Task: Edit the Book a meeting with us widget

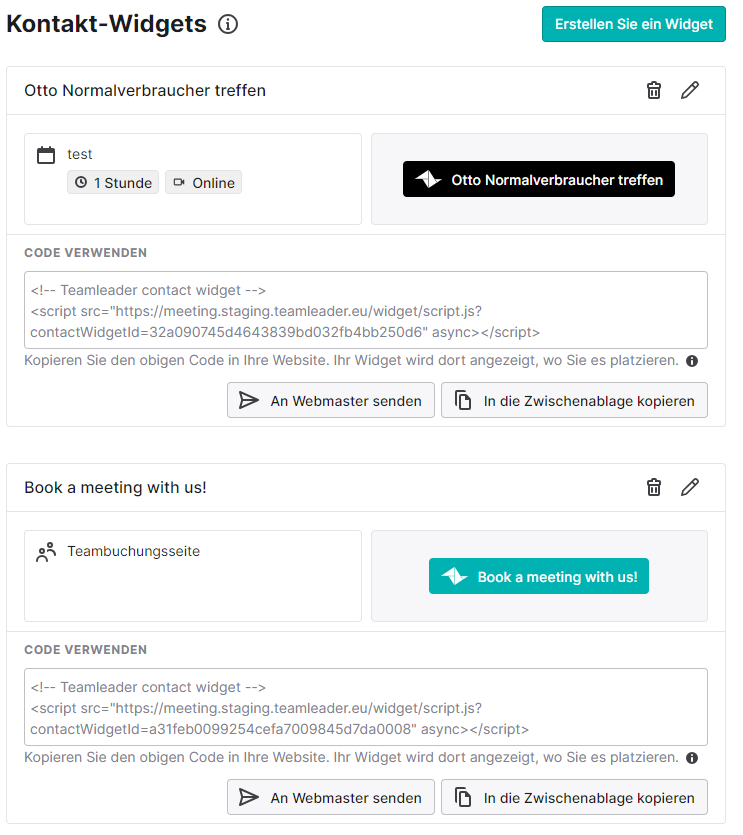Action: (x=690, y=487)
